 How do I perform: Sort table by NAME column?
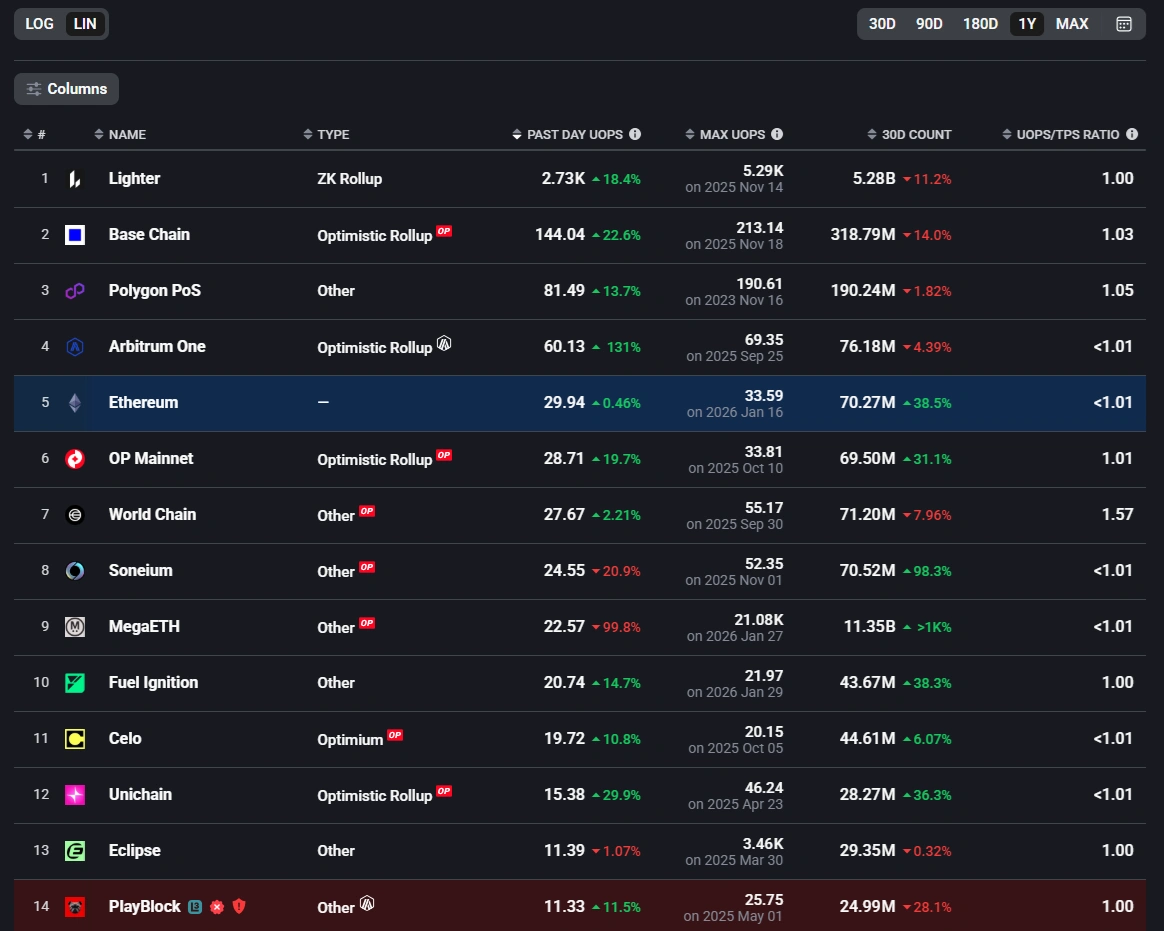point(126,134)
